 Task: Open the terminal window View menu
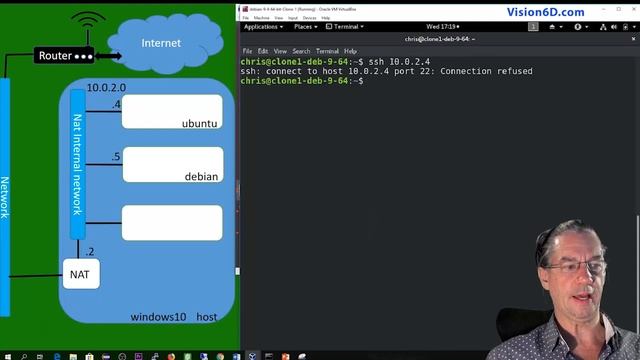tap(280, 51)
